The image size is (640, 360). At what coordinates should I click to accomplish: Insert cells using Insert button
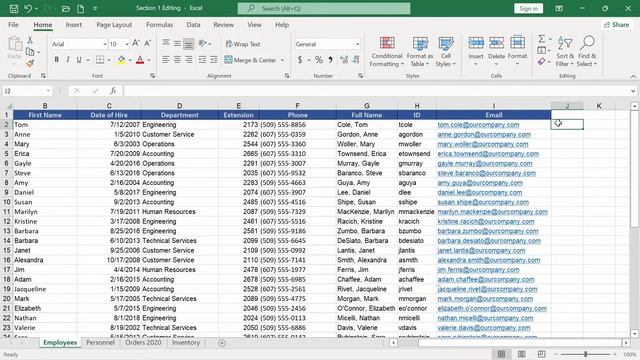(x=476, y=52)
